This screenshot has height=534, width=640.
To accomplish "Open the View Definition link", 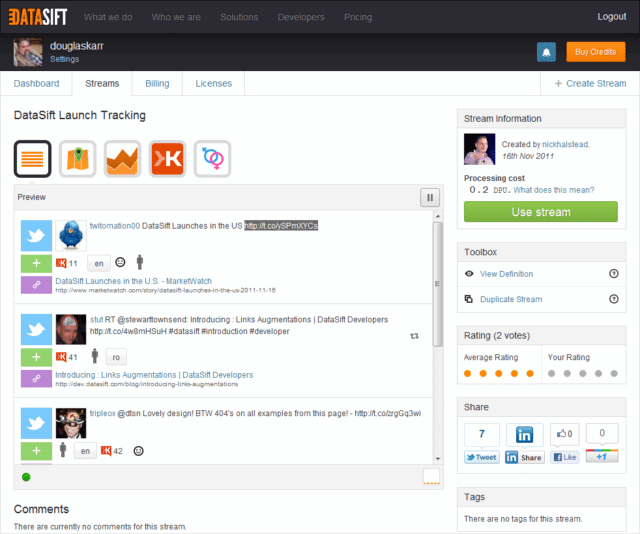I will 507,274.
